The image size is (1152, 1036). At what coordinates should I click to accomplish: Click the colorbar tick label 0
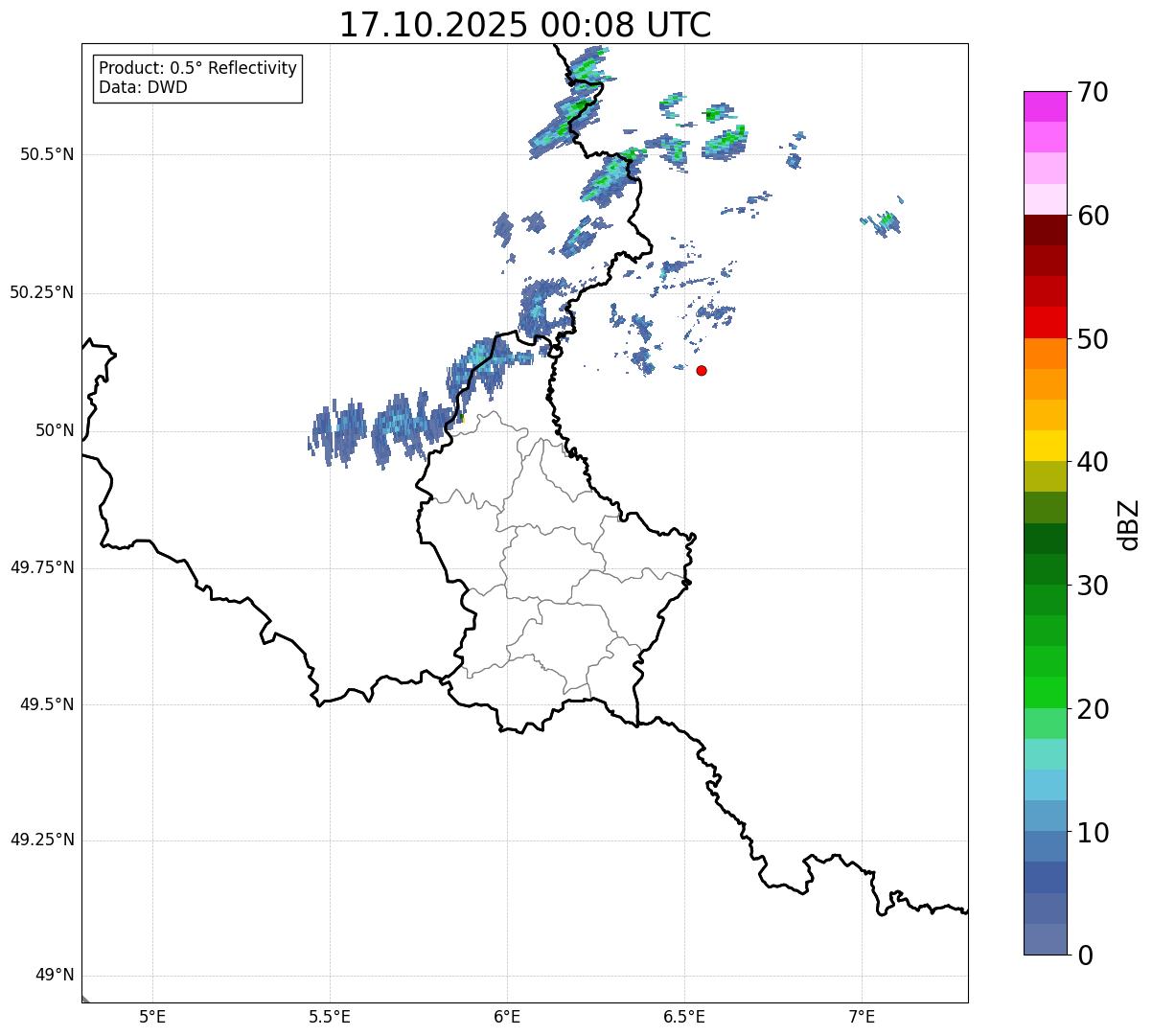pyautogui.click(x=1086, y=956)
